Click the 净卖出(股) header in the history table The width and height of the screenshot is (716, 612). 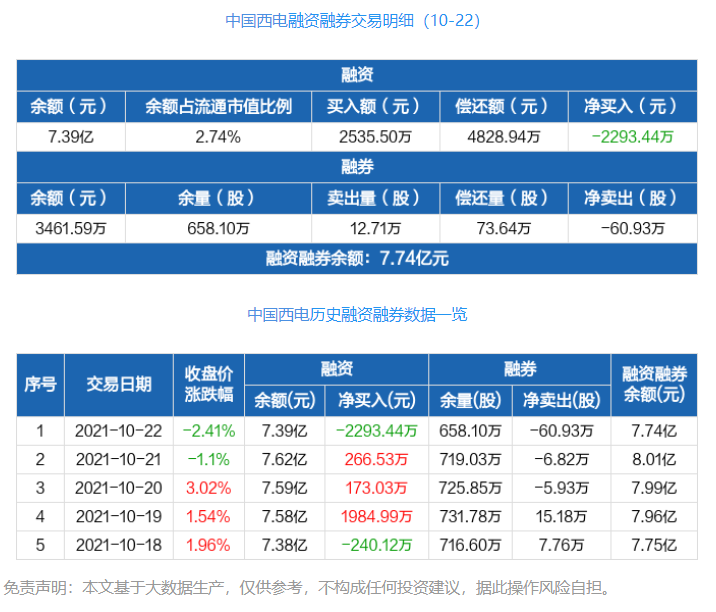point(562,401)
